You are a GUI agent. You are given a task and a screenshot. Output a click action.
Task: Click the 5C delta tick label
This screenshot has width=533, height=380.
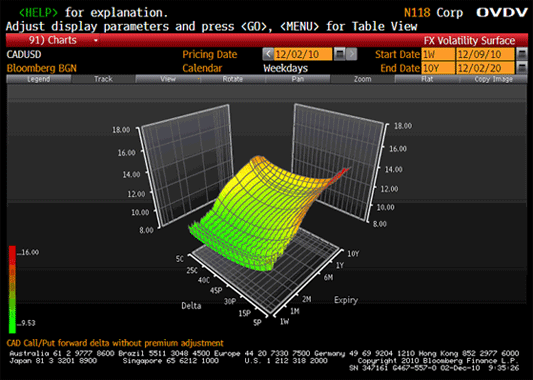pyautogui.click(x=179, y=259)
